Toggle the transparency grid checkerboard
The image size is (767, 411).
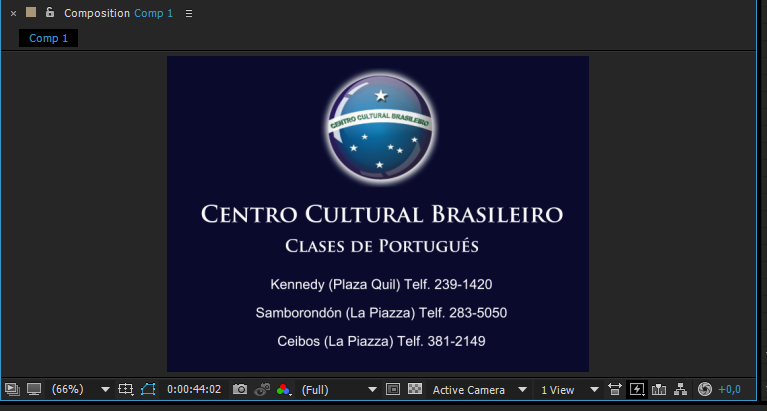click(415, 389)
